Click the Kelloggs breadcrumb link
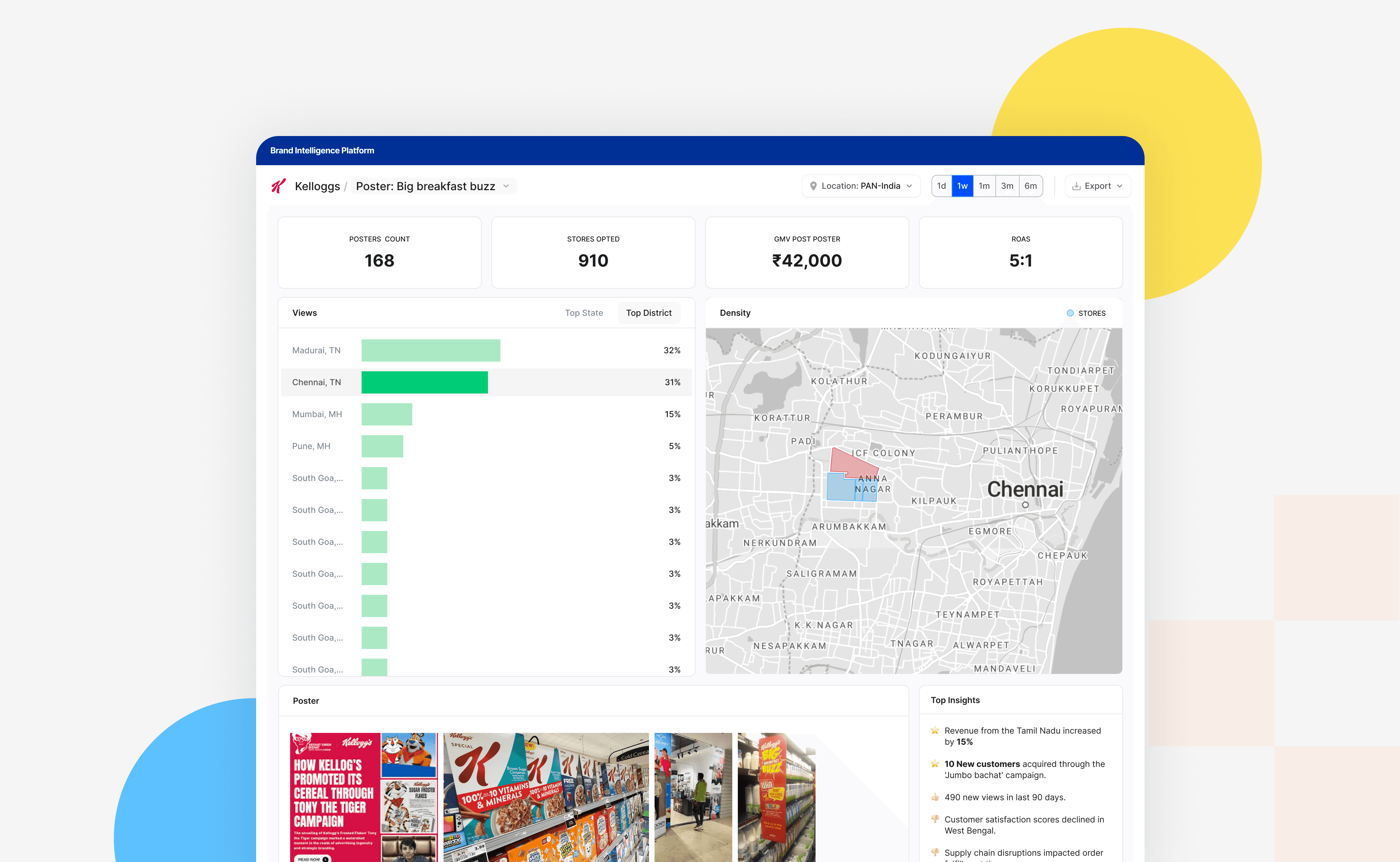The width and height of the screenshot is (1400, 862). tap(317, 186)
